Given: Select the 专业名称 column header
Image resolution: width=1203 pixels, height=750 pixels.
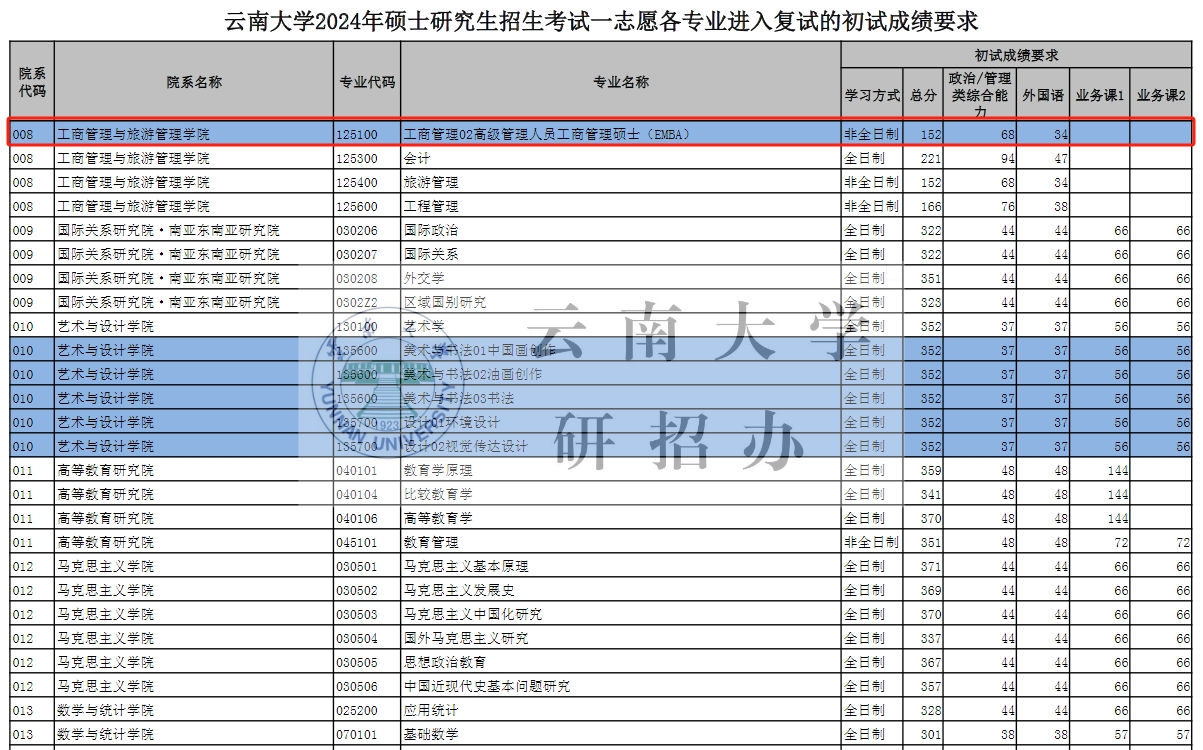Looking at the screenshot, I should 621,82.
